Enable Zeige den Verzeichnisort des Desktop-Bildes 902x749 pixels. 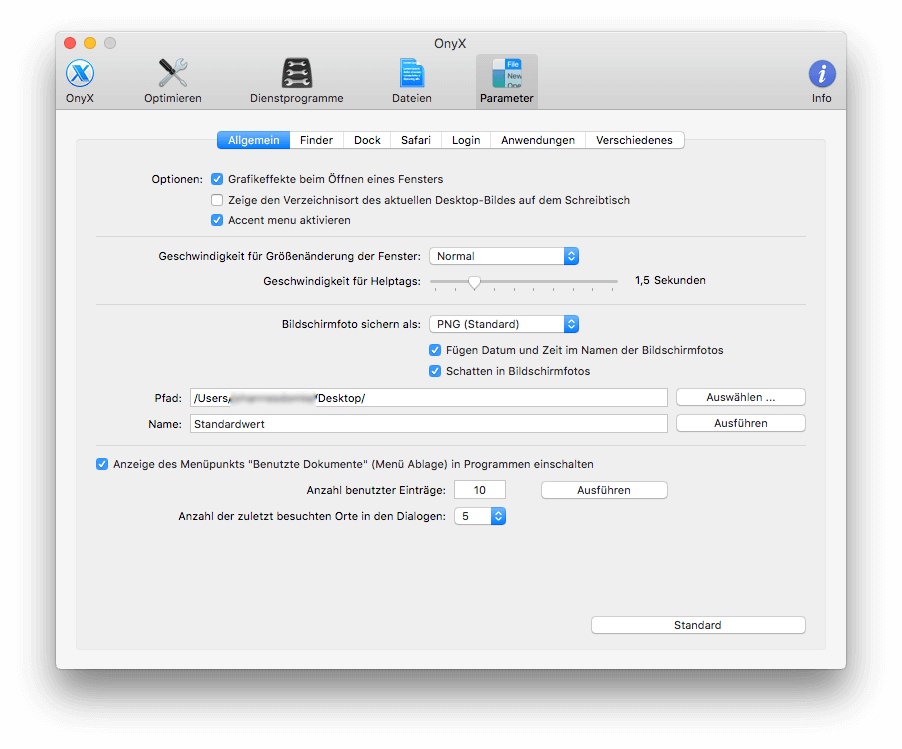pyautogui.click(x=217, y=200)
